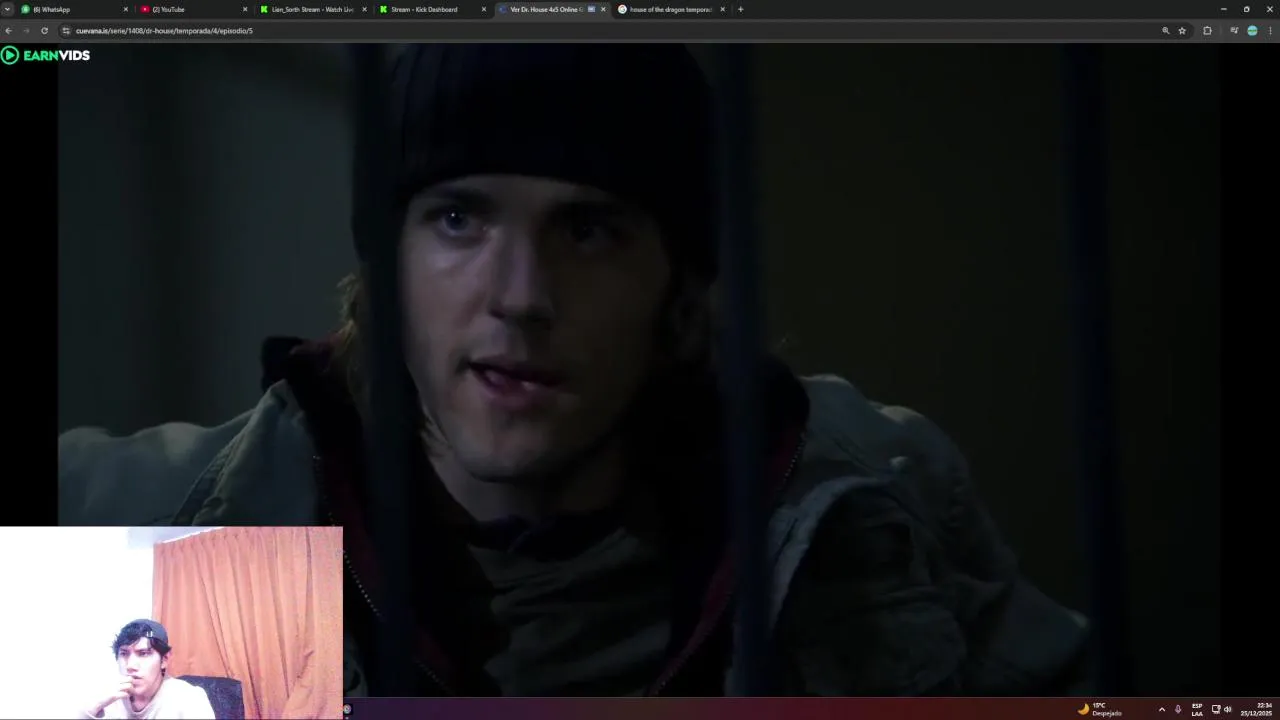Bookmark this page with the star
The width and height of the screenshot is (1280, 720).
pyautogui.click(x=1182, y=30)
